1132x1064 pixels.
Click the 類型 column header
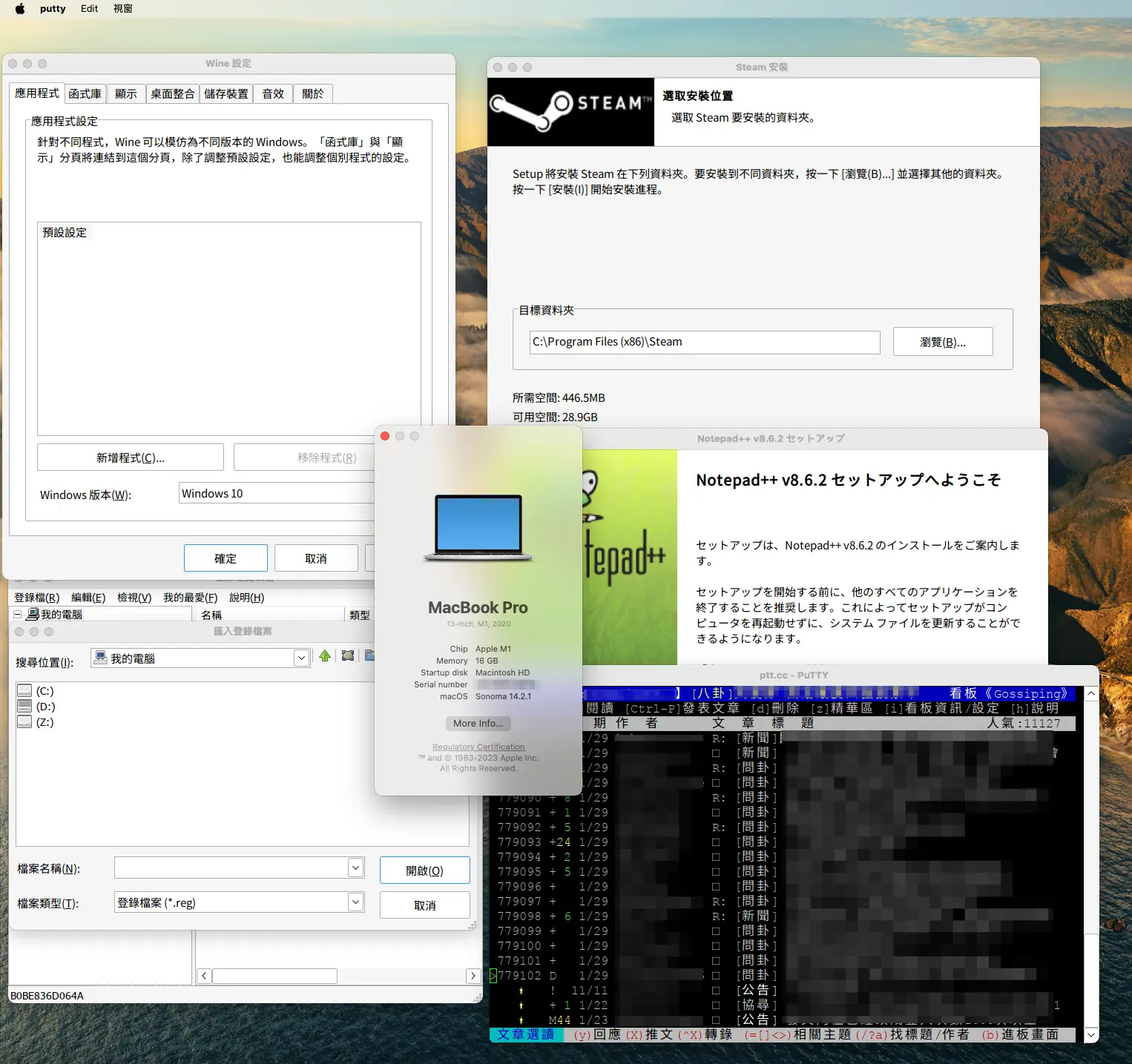[x=360, y=615]
